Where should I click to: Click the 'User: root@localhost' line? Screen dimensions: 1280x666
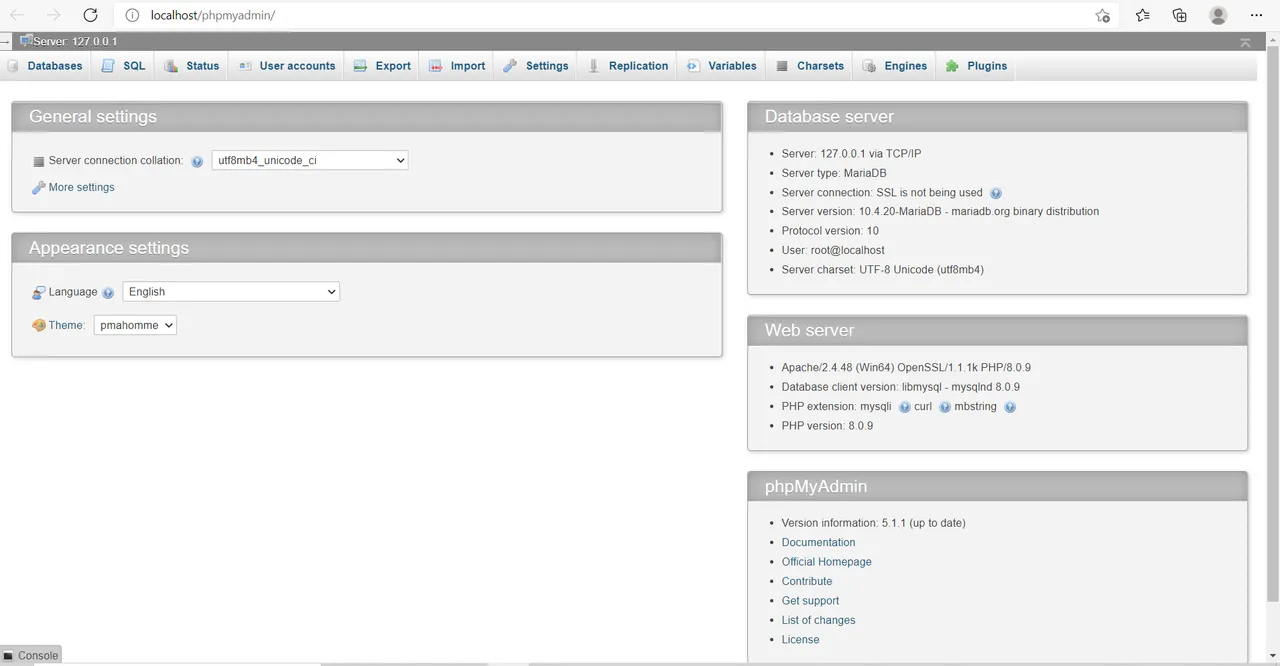tap(833, 251)
